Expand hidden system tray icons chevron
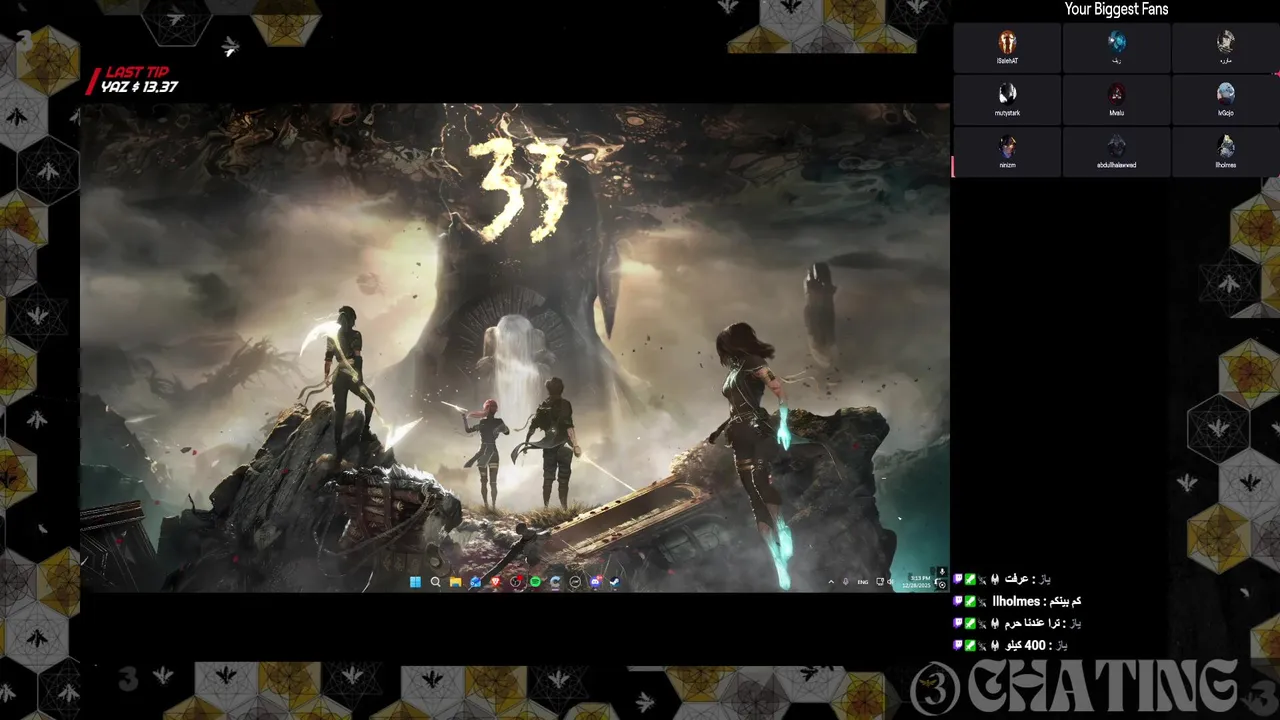Viewport: 1280px width, 720px height. [831, 582]
